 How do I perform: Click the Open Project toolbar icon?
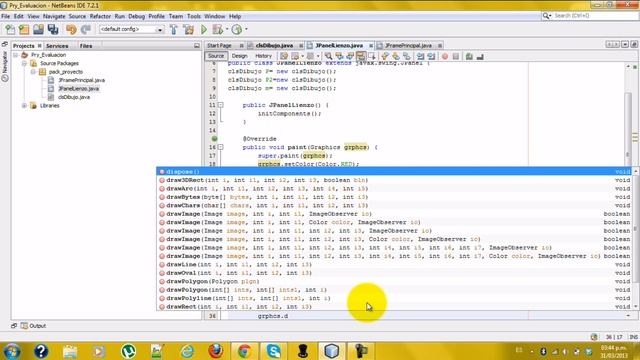click(x=38, y=29)
